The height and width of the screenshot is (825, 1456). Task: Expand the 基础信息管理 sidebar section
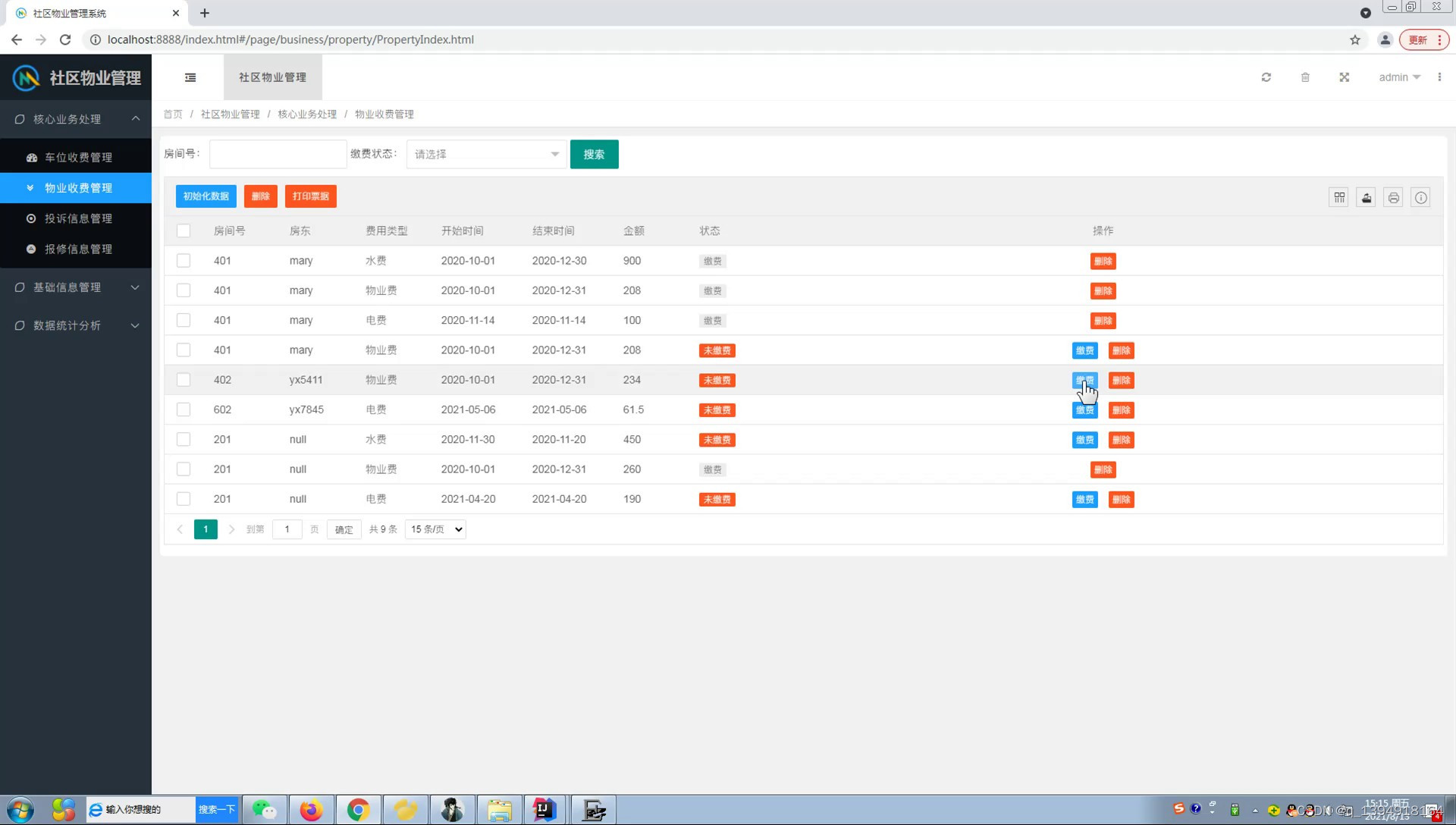pyautogui.click(x=76, y=287)
